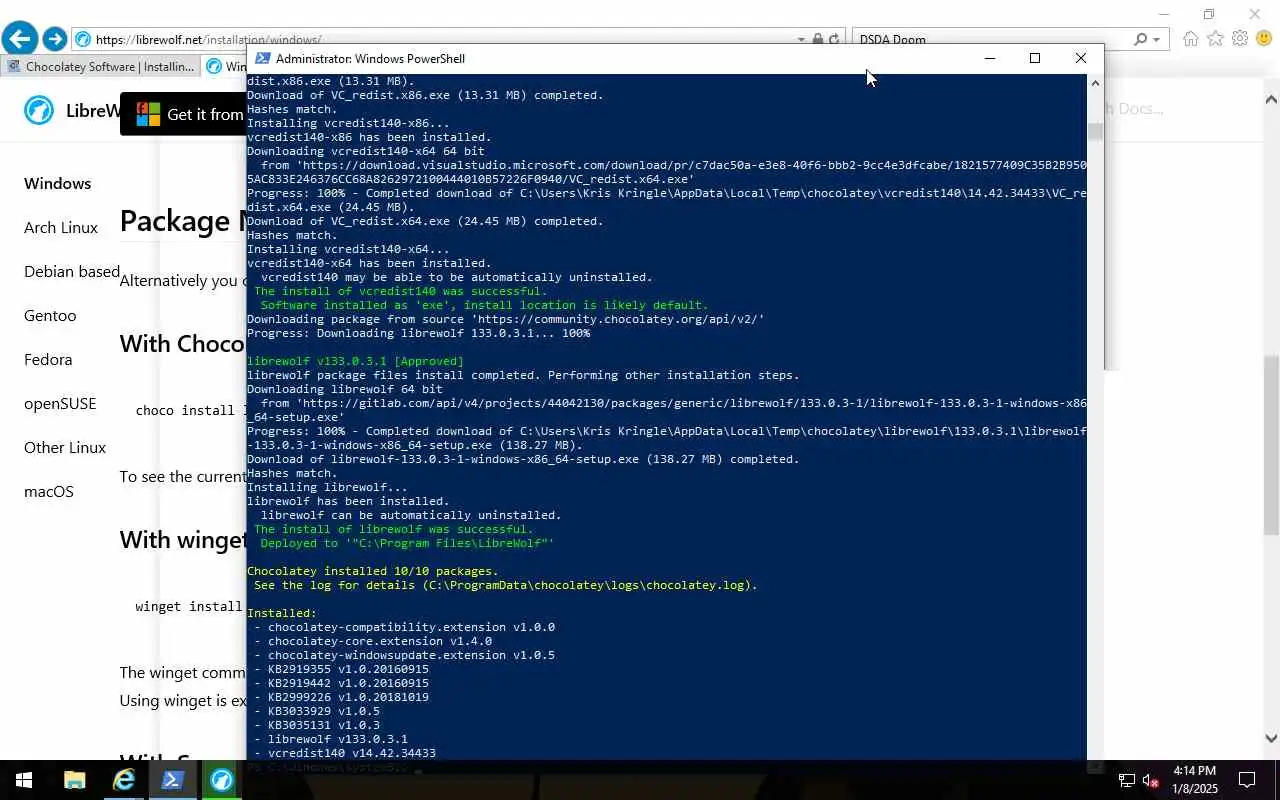Launch LibreWolf from the taskbar
1280x800 pixels.
(221, 780)
